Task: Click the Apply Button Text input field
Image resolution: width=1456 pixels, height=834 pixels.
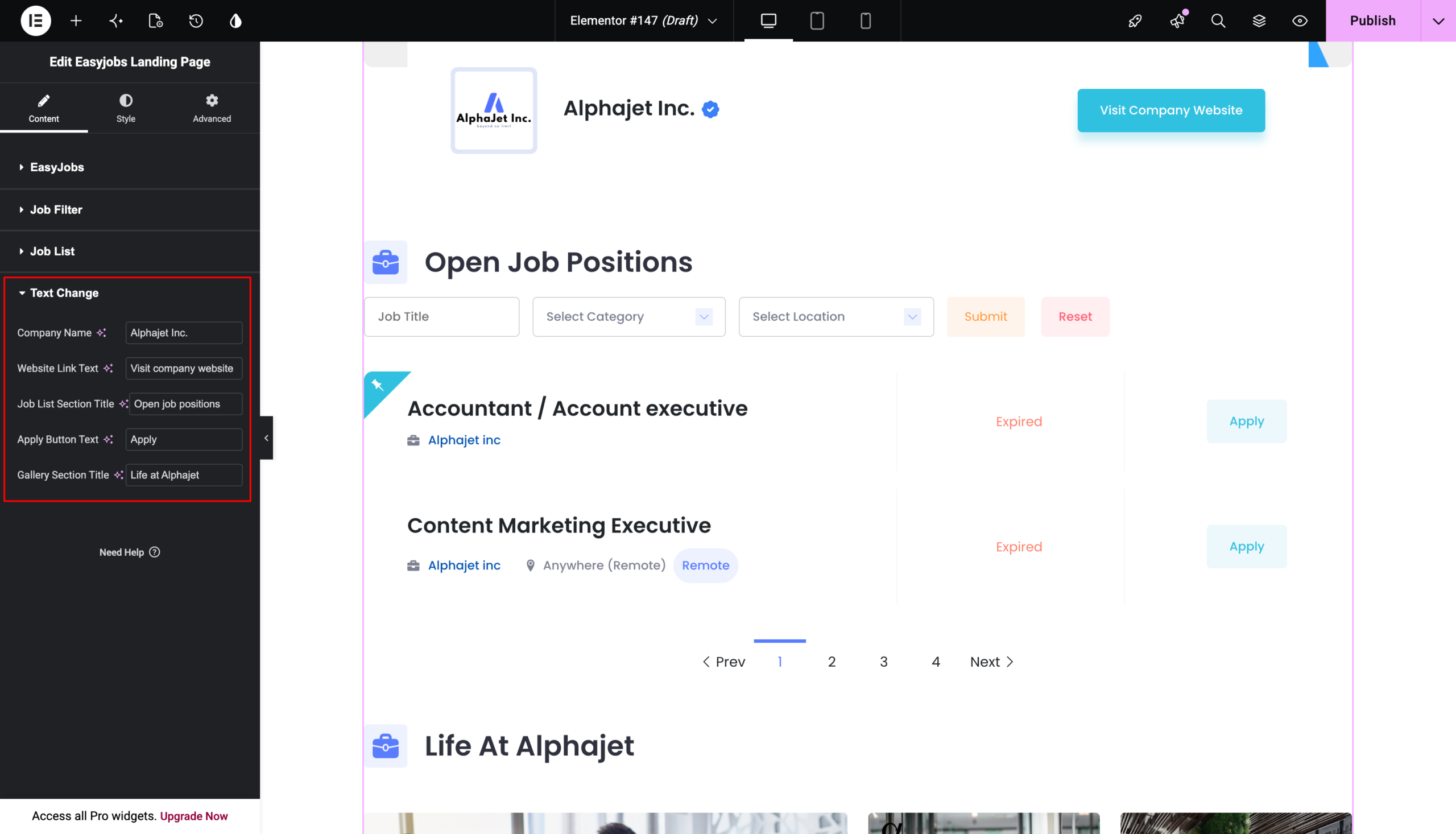Action: pos(184,439)
